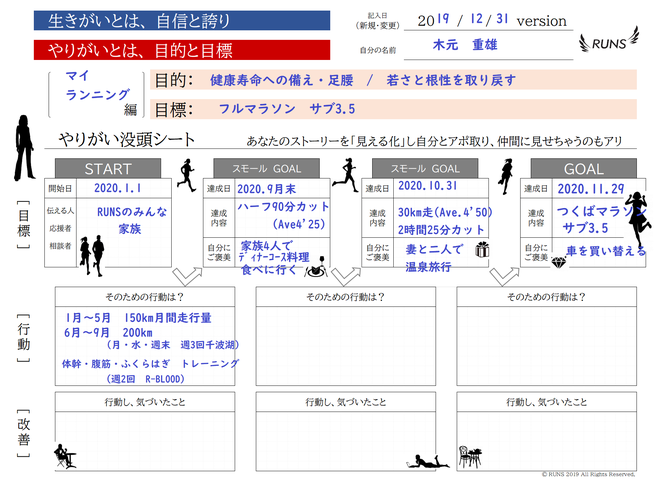Click 家族 in the START box
The width and height of the screenshot is (664, 486).
(x=130, y=229)
